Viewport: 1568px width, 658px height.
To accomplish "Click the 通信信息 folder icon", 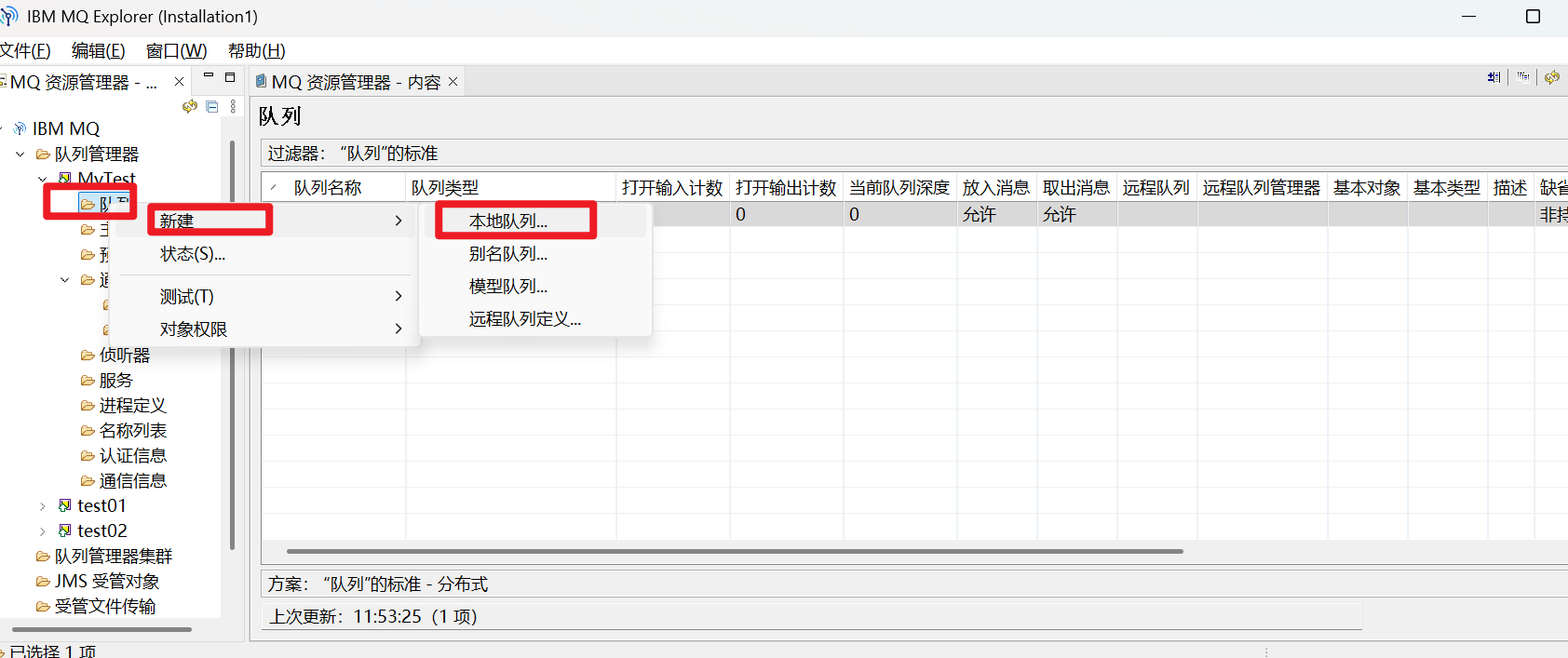I will pos(88,480).
